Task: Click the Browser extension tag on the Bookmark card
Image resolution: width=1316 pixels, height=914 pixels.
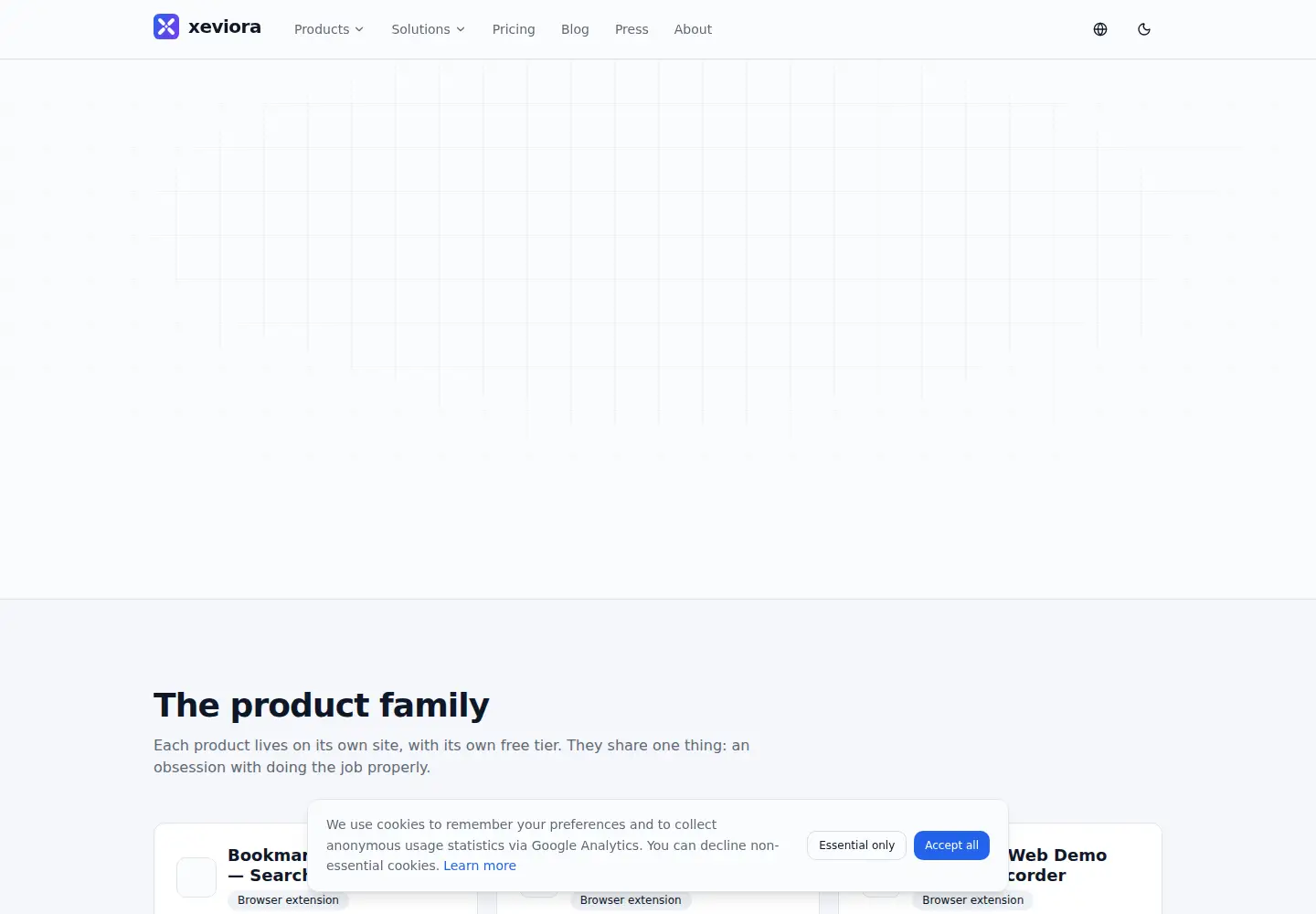Action: (288, 900)
